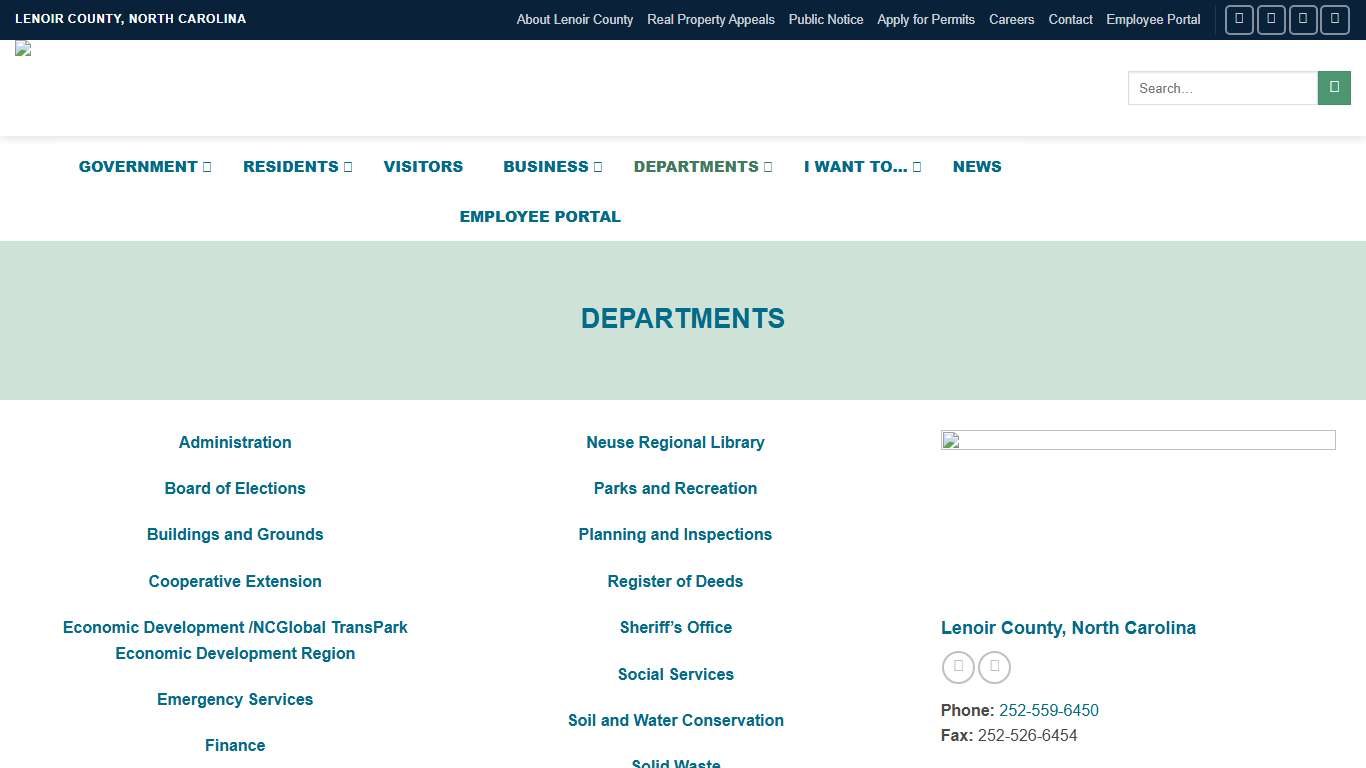
Task: Click the first circular social icon in sidebar
Action: click(x=958, y=667)
